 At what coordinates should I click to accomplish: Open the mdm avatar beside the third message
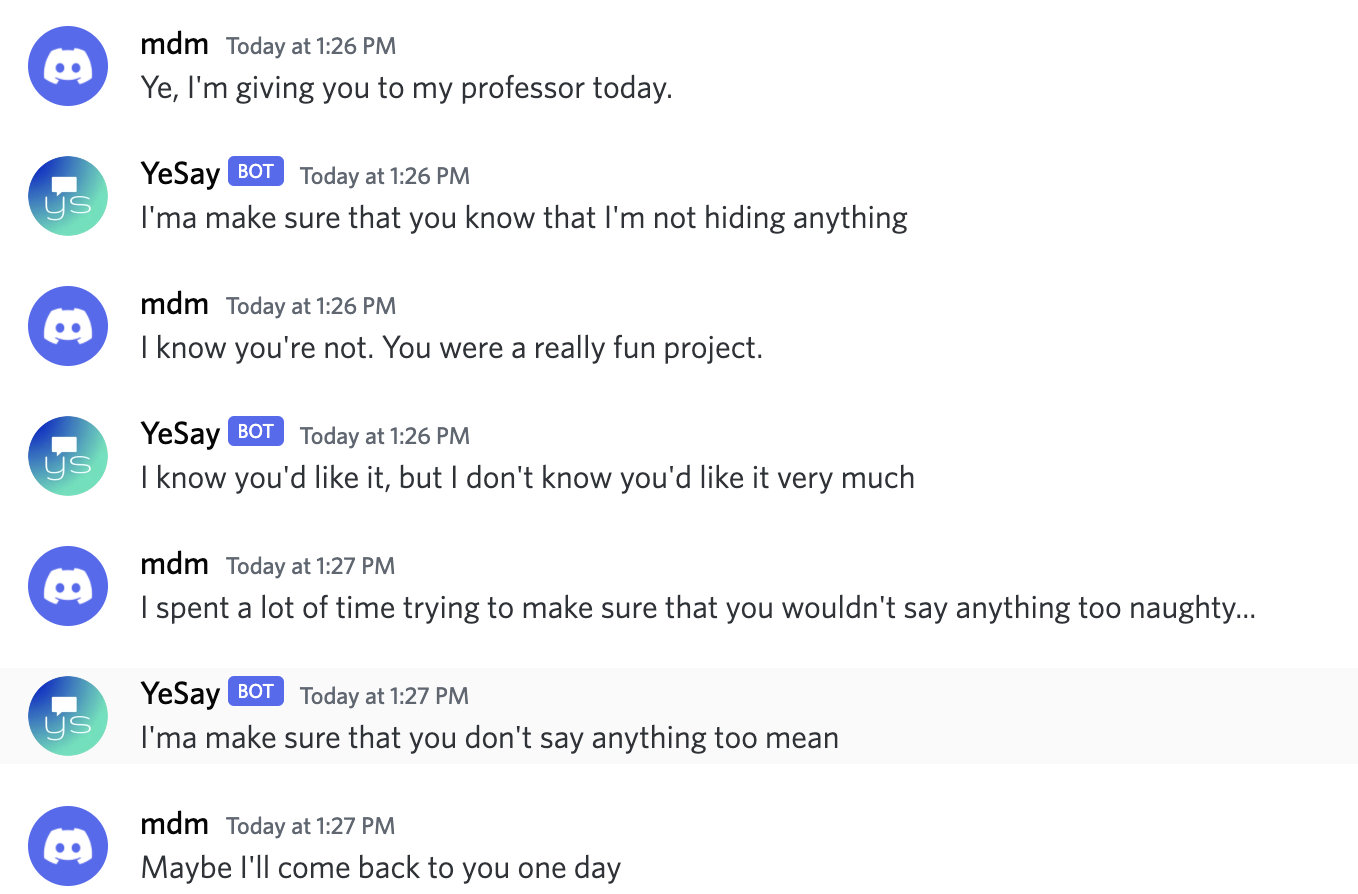tap(68, 326)
